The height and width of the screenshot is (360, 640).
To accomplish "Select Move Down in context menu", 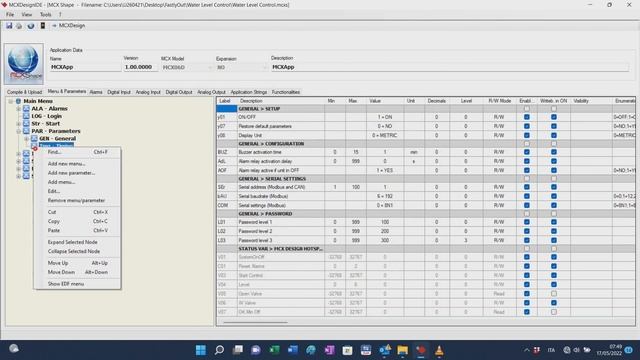I will pyautogui.click(x=78, y=272).
